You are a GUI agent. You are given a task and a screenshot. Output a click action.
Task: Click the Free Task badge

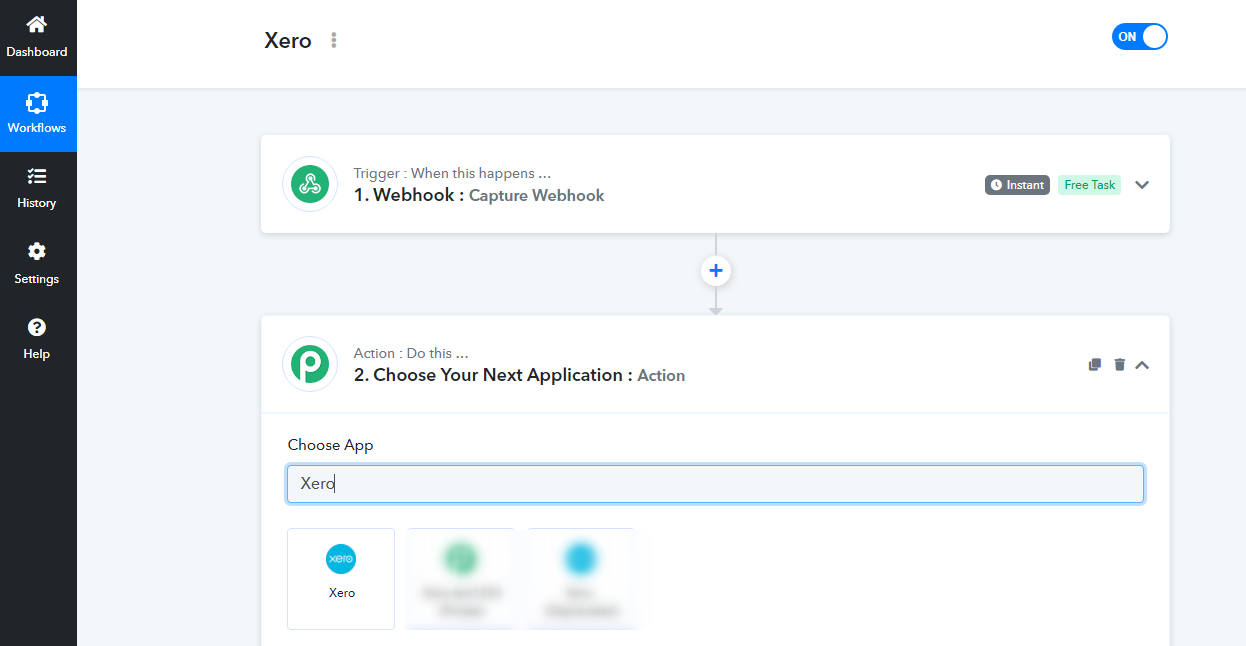(x=1089, y=185)
